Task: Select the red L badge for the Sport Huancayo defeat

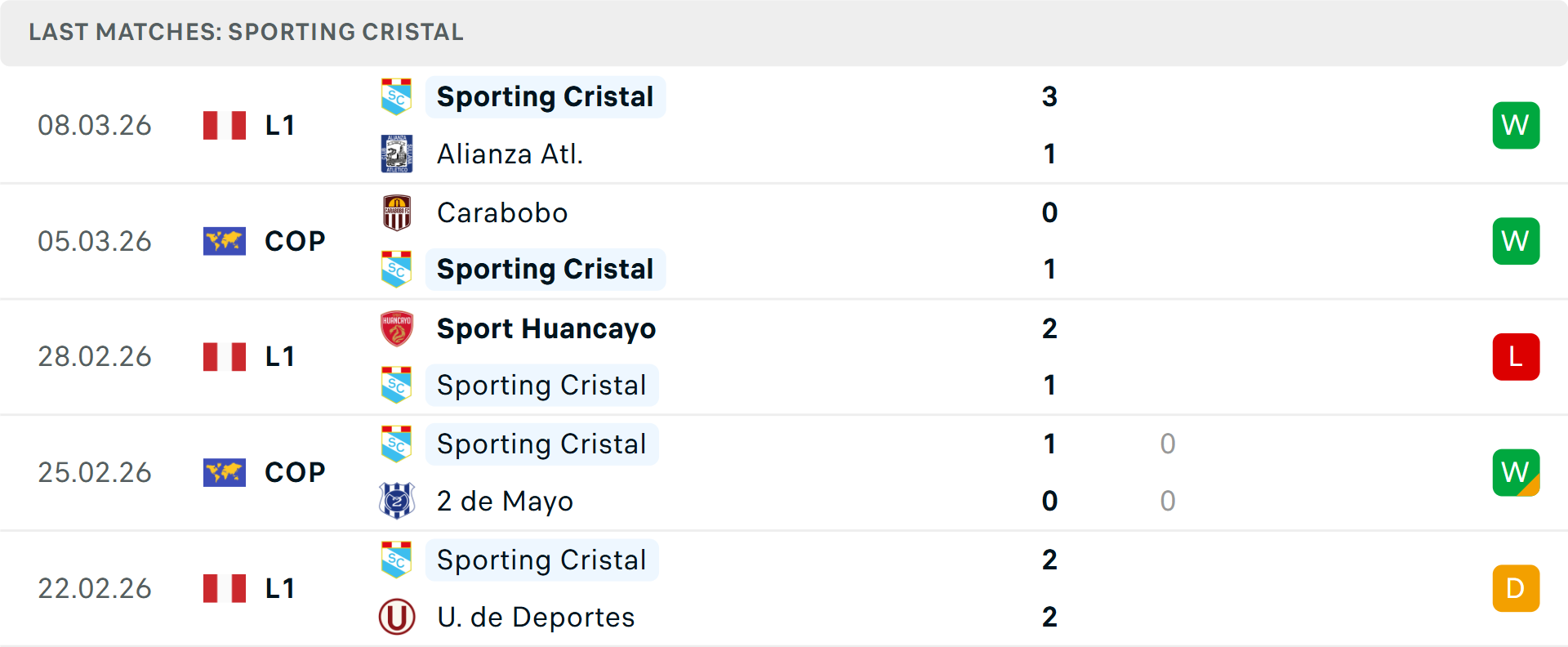Action: coord(1516,356)
